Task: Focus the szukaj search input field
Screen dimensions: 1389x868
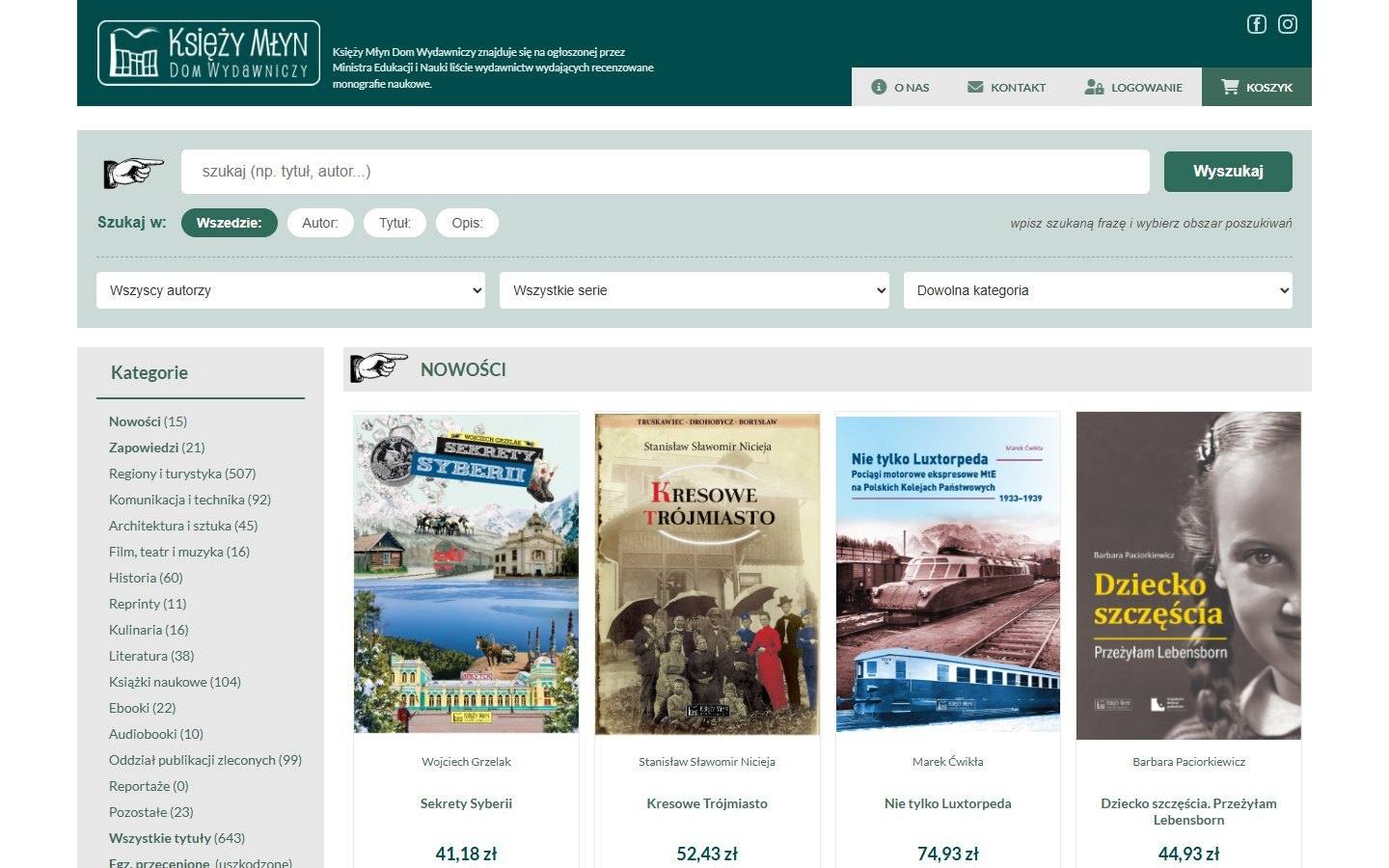Action: coord(666,172)
